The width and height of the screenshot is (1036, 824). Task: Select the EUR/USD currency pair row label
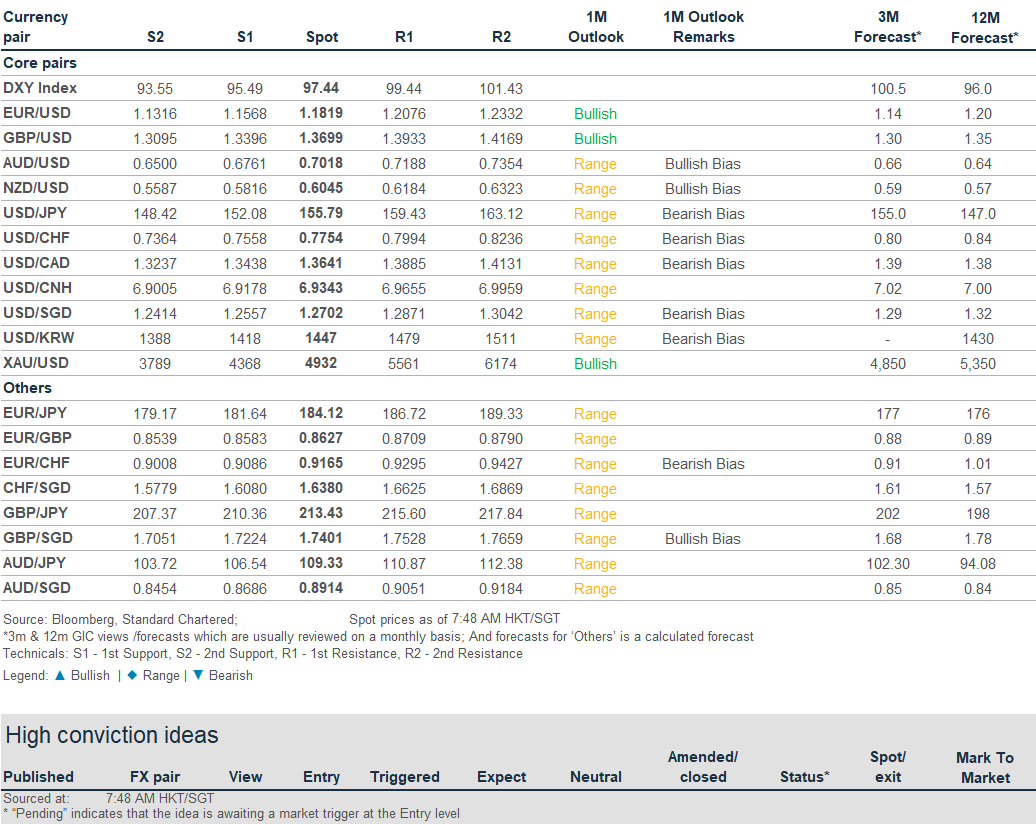click(37, 113)
